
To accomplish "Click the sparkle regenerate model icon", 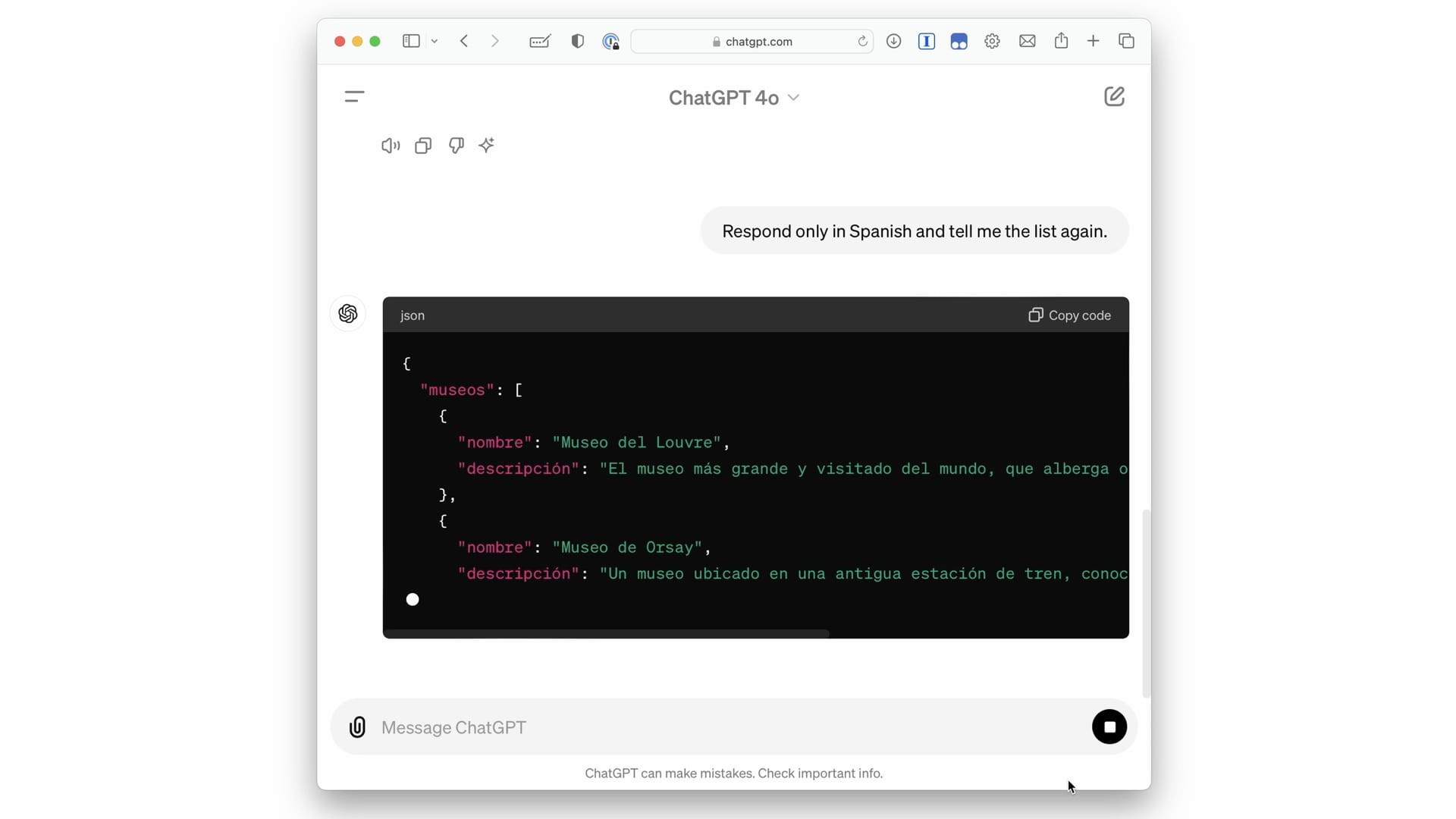I will click(x=487, y=146).
